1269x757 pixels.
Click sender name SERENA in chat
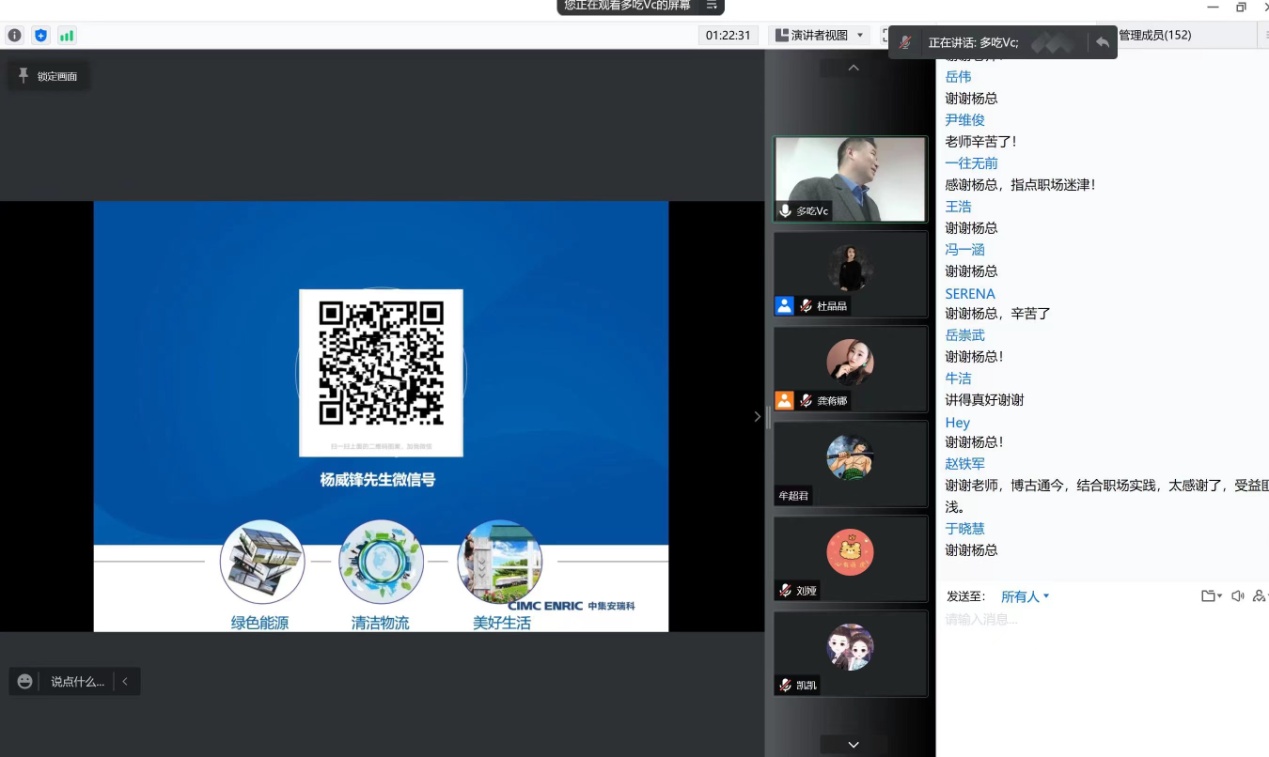970,293
